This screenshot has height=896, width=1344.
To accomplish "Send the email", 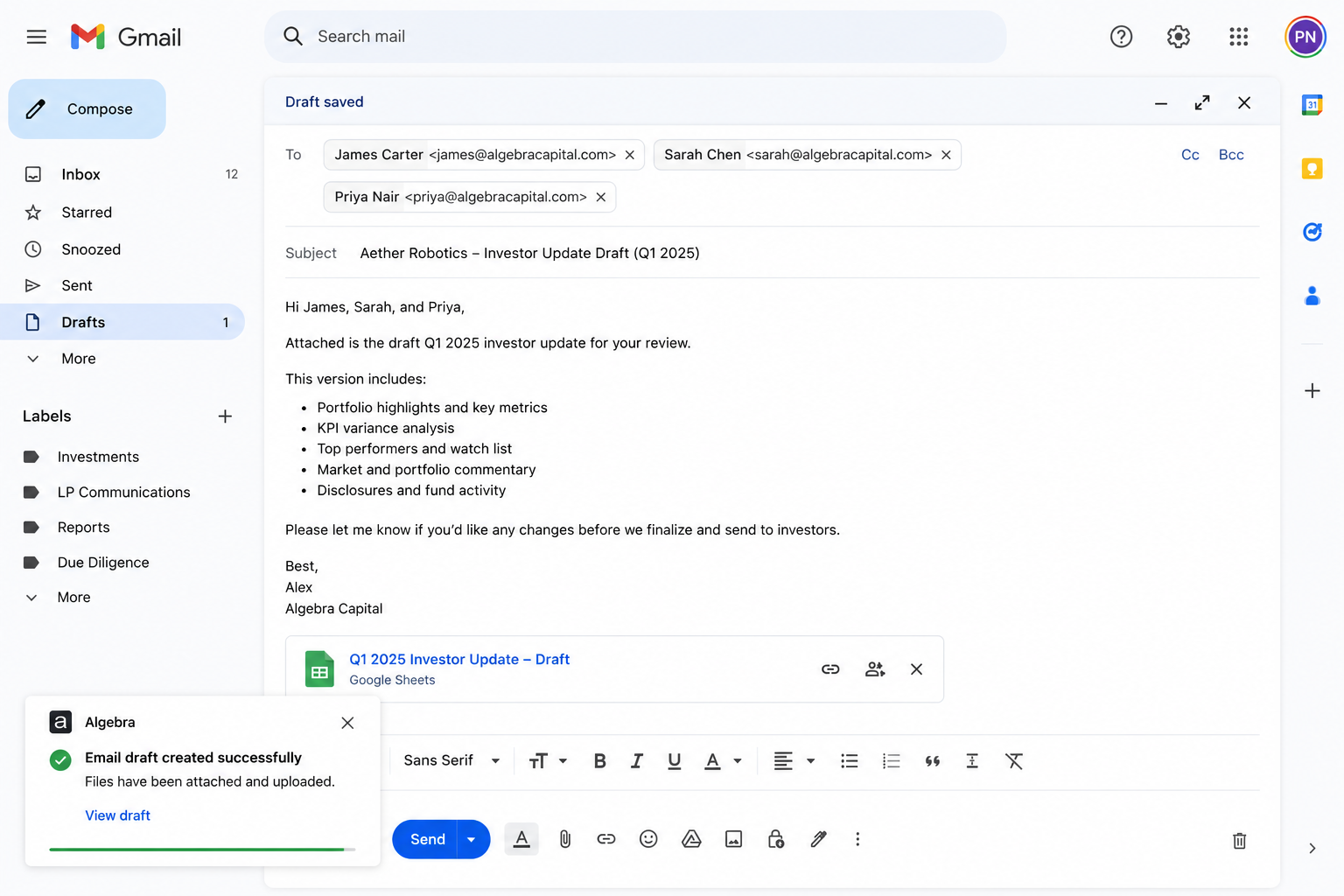I will [x=426, y=839].
